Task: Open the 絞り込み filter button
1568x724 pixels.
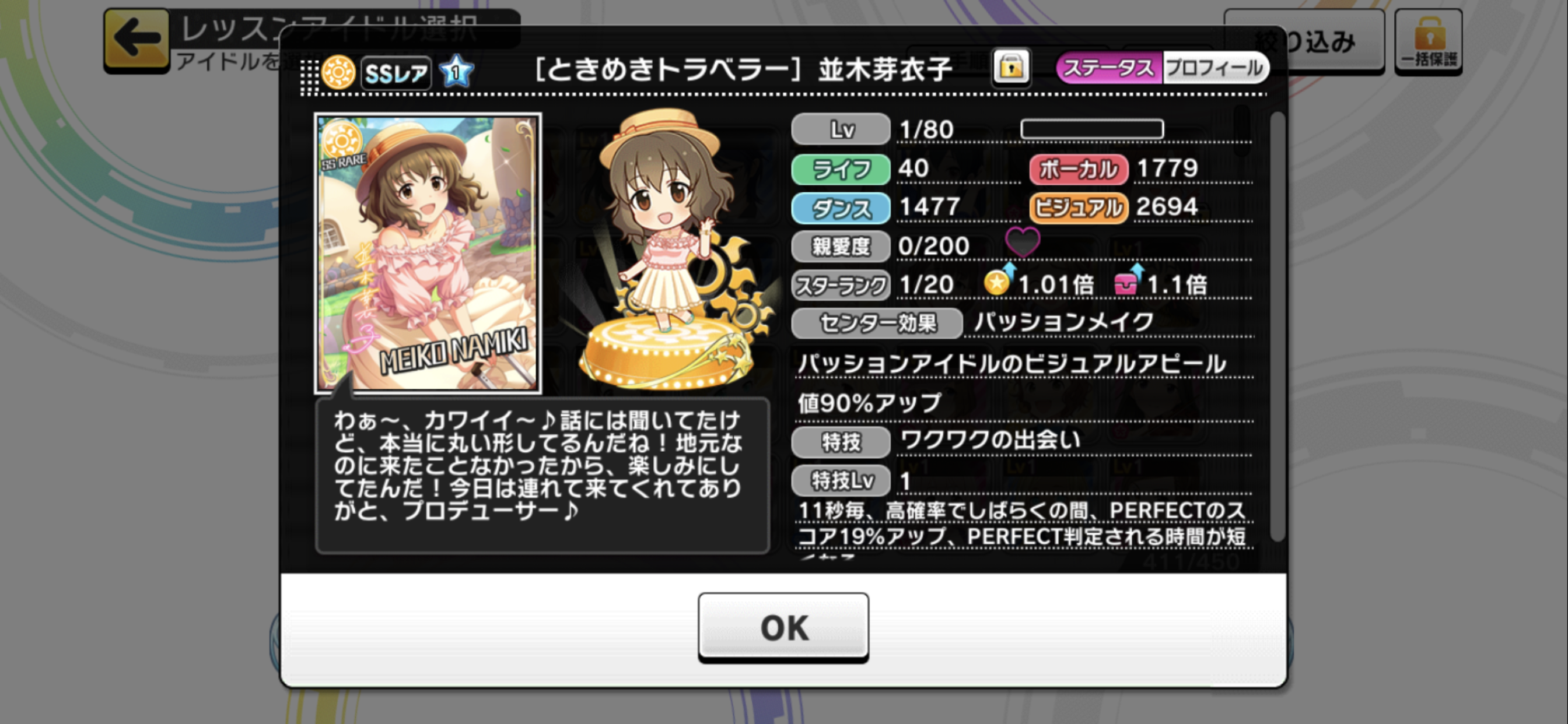Action: 1304,41
